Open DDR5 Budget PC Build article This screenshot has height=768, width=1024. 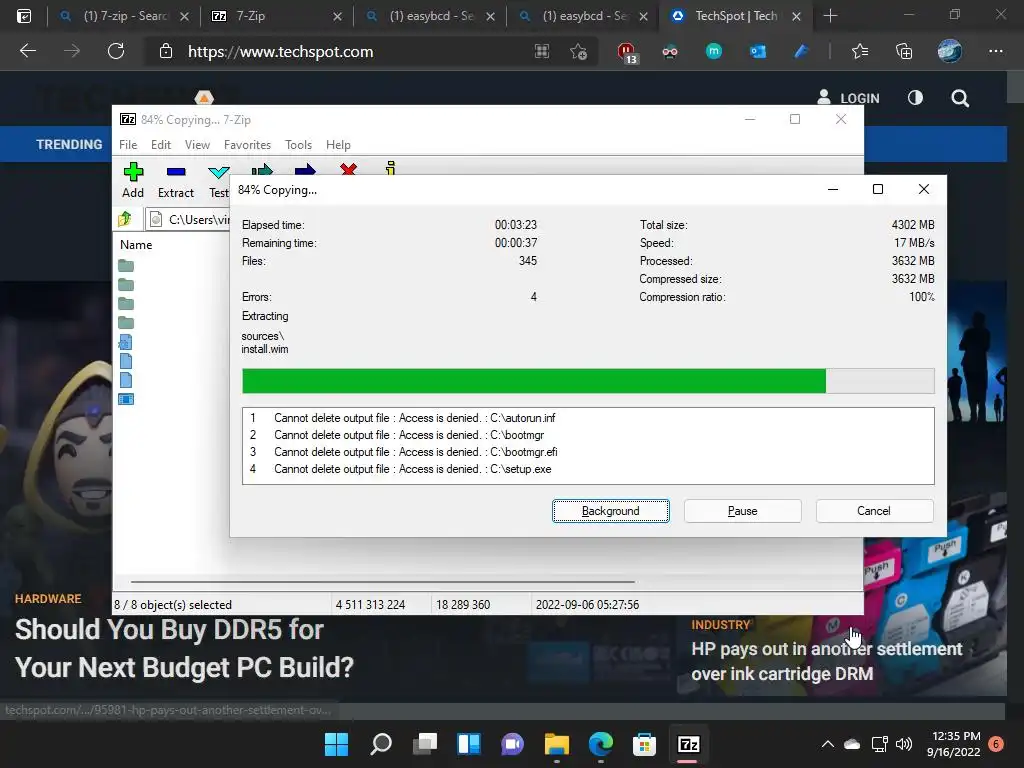point(184,648)
